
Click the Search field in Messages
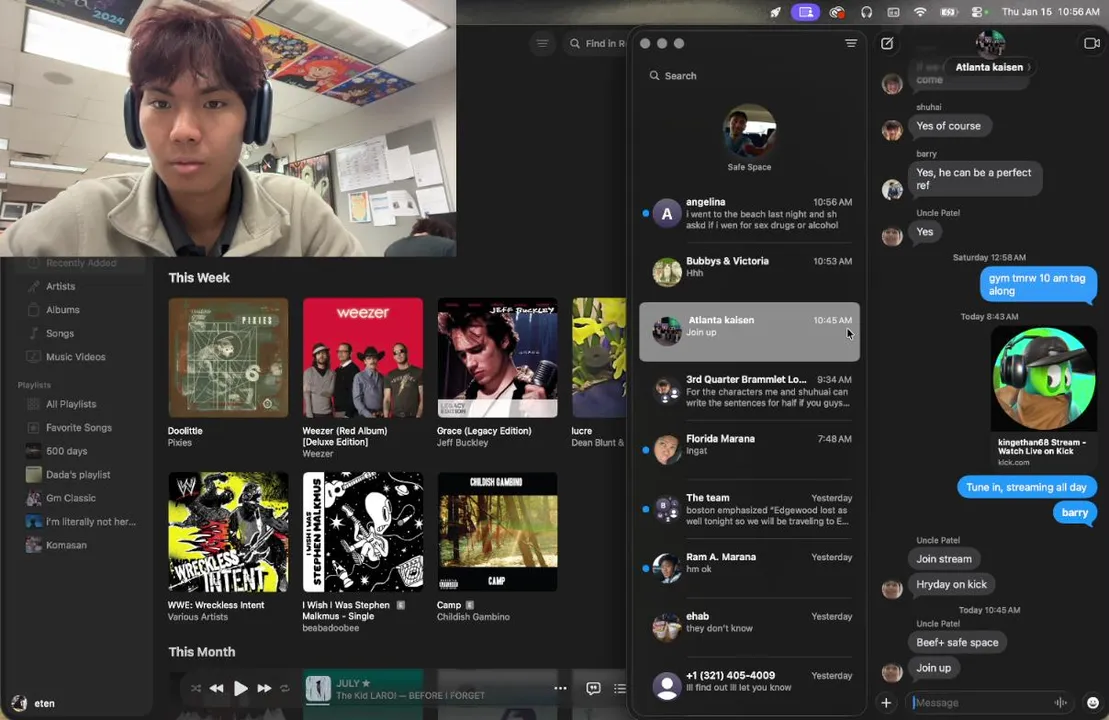coord(749,76)
